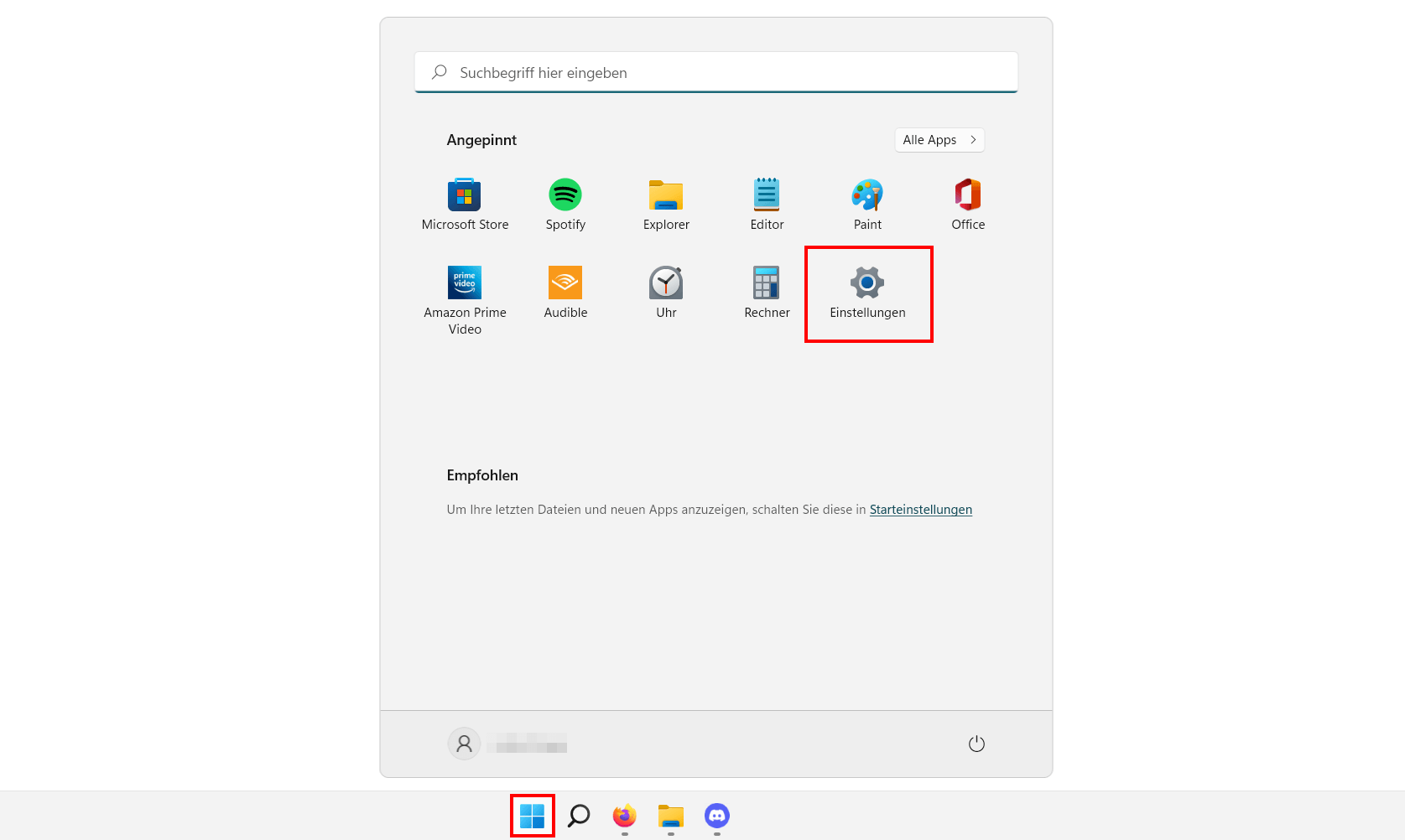Click the Starteinstellungen link

coord(921,510)
